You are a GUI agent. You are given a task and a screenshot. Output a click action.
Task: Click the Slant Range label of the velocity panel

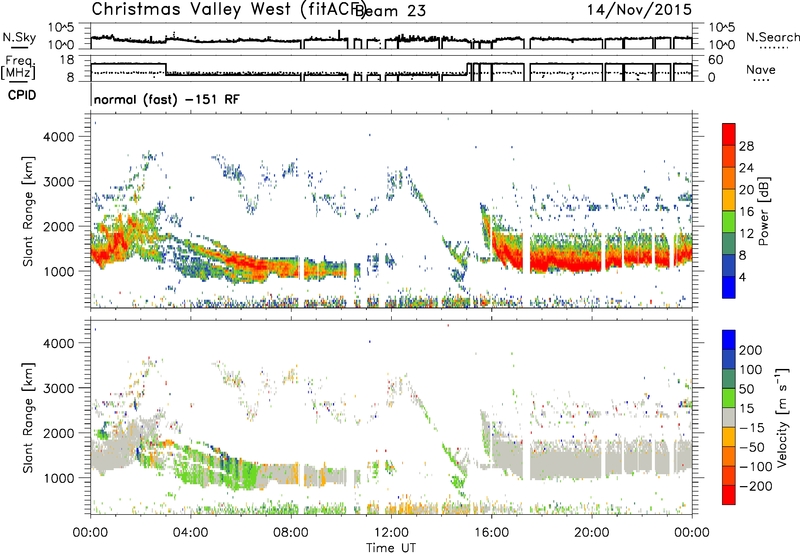(x=28, y=417)
